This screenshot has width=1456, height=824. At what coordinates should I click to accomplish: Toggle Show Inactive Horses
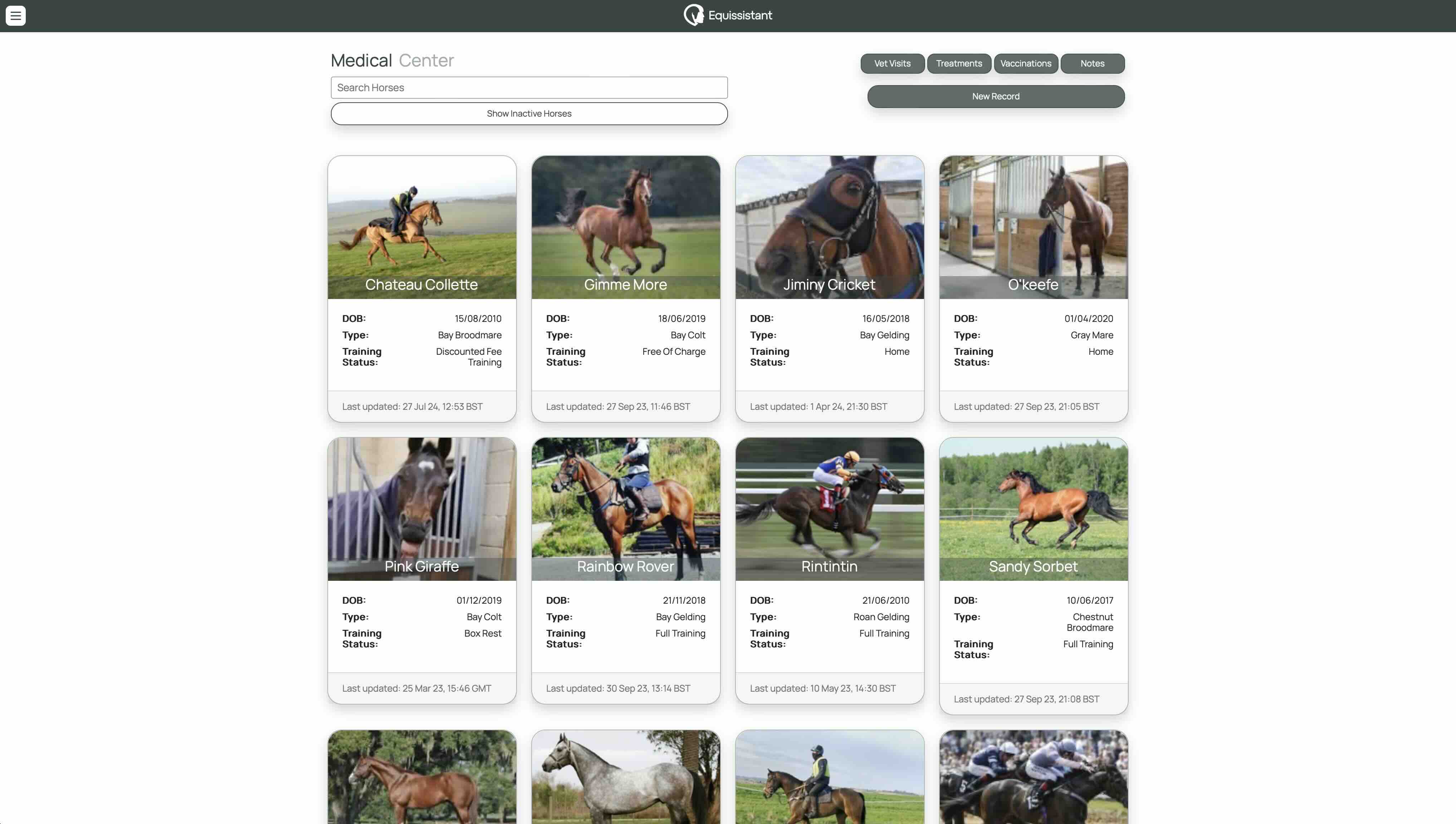coord(529,113)
